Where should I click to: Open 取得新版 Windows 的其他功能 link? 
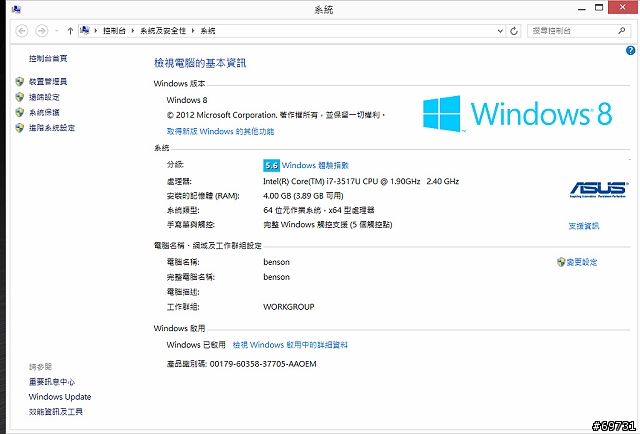220,131
